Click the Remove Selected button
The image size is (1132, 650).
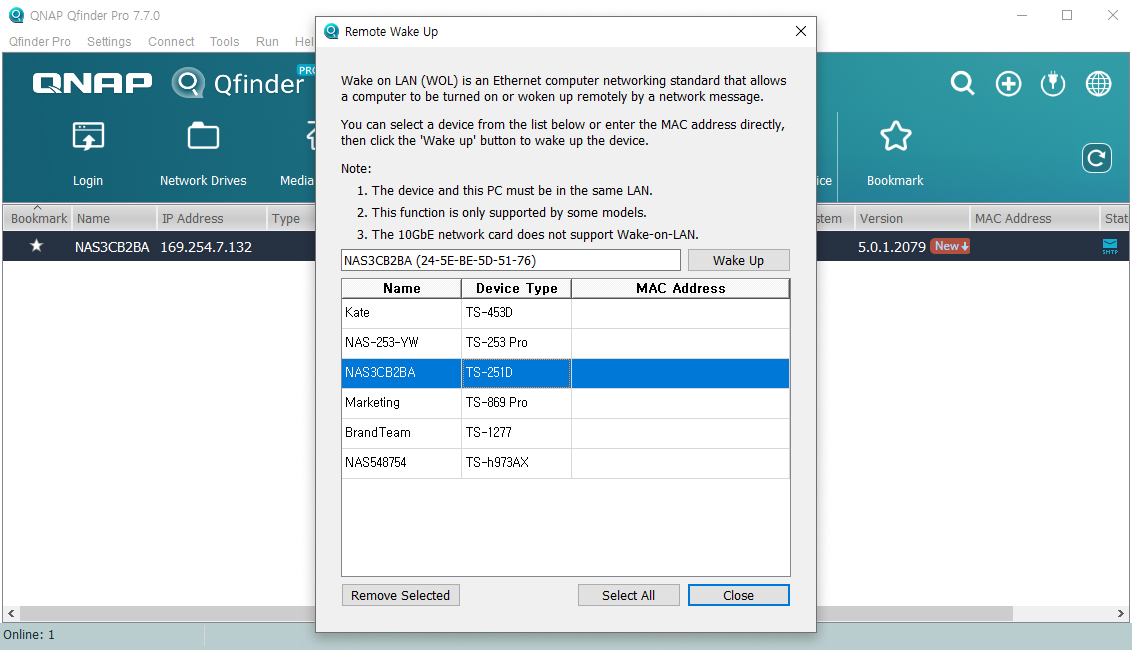(x=400, y=595)
